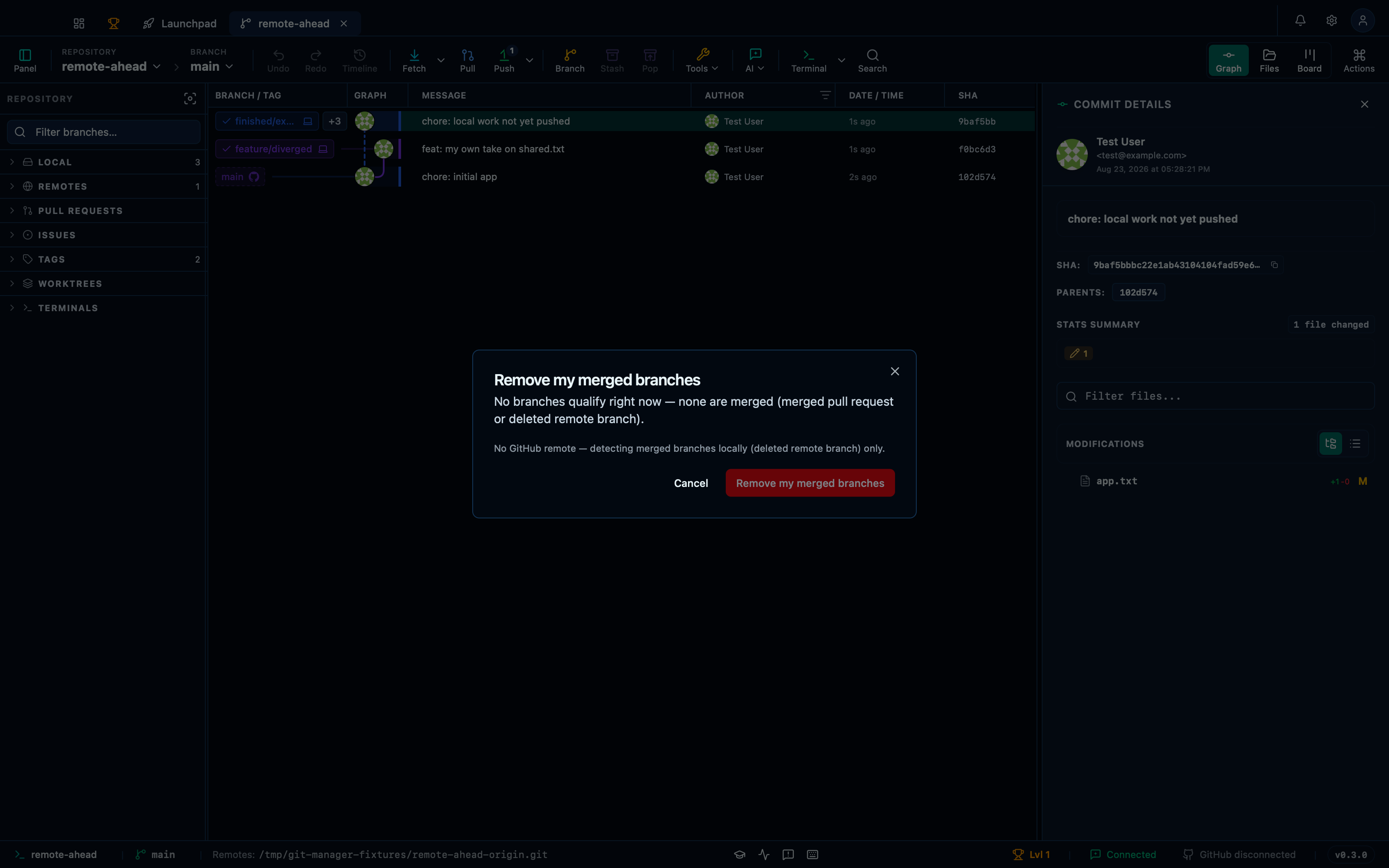The image size is (1389, 868).
Task: Expand the REMOTES section
Action: [x=103, y=187]
